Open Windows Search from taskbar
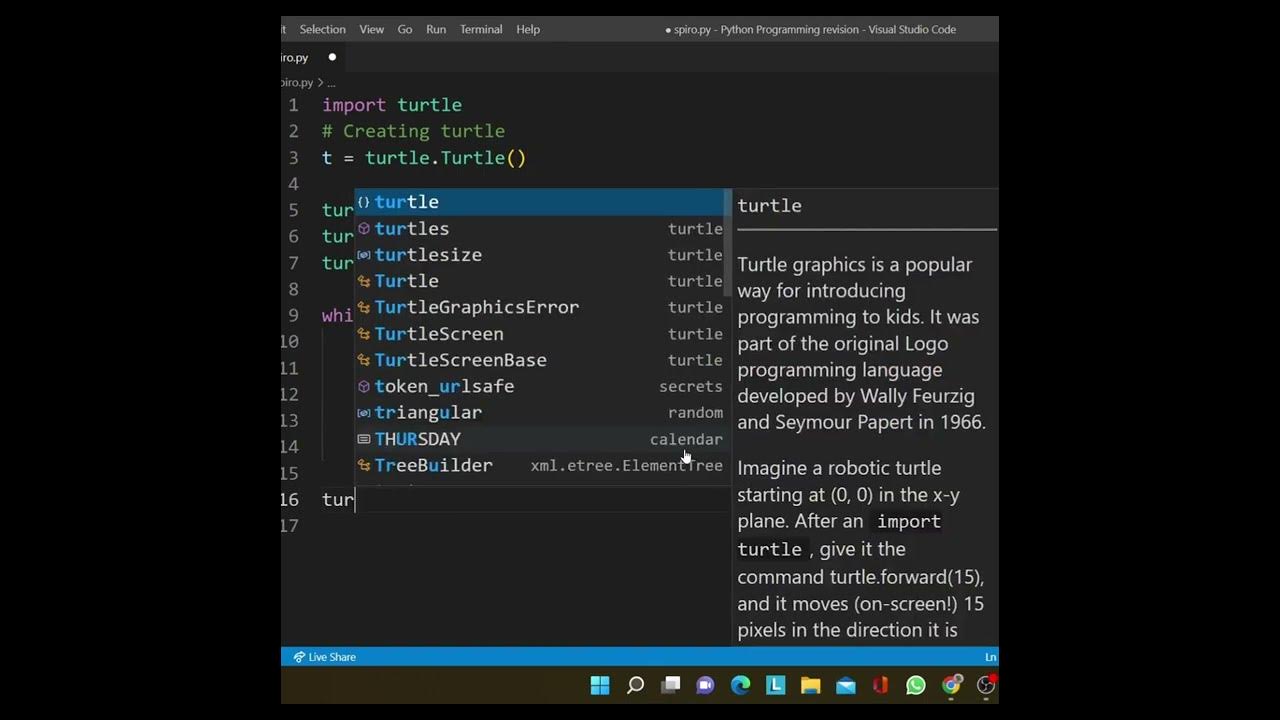 click(635, 685)
